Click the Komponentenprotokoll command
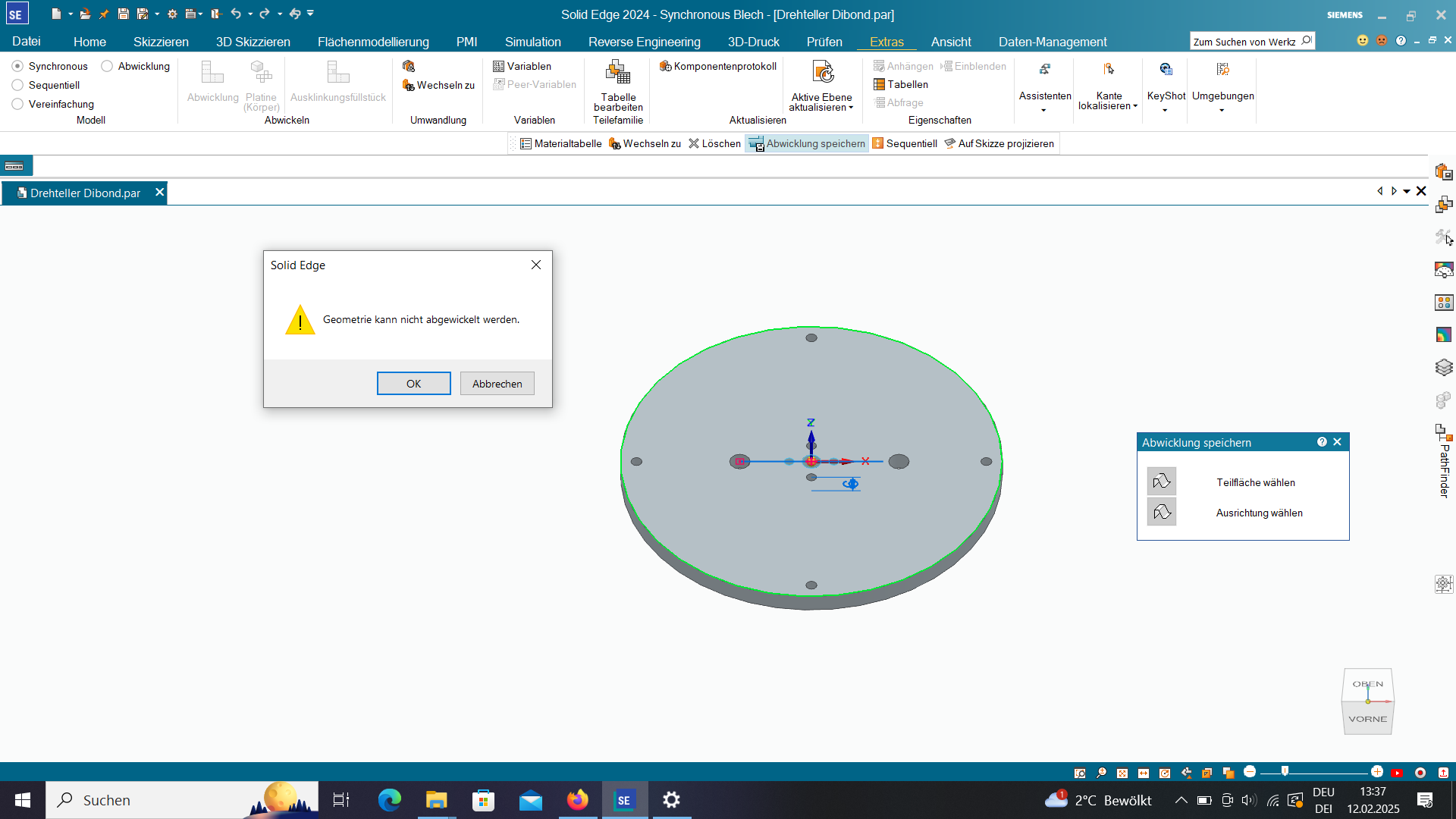Screen dimensions: 1456x819 pyautogui.click(x=718, y=66)
